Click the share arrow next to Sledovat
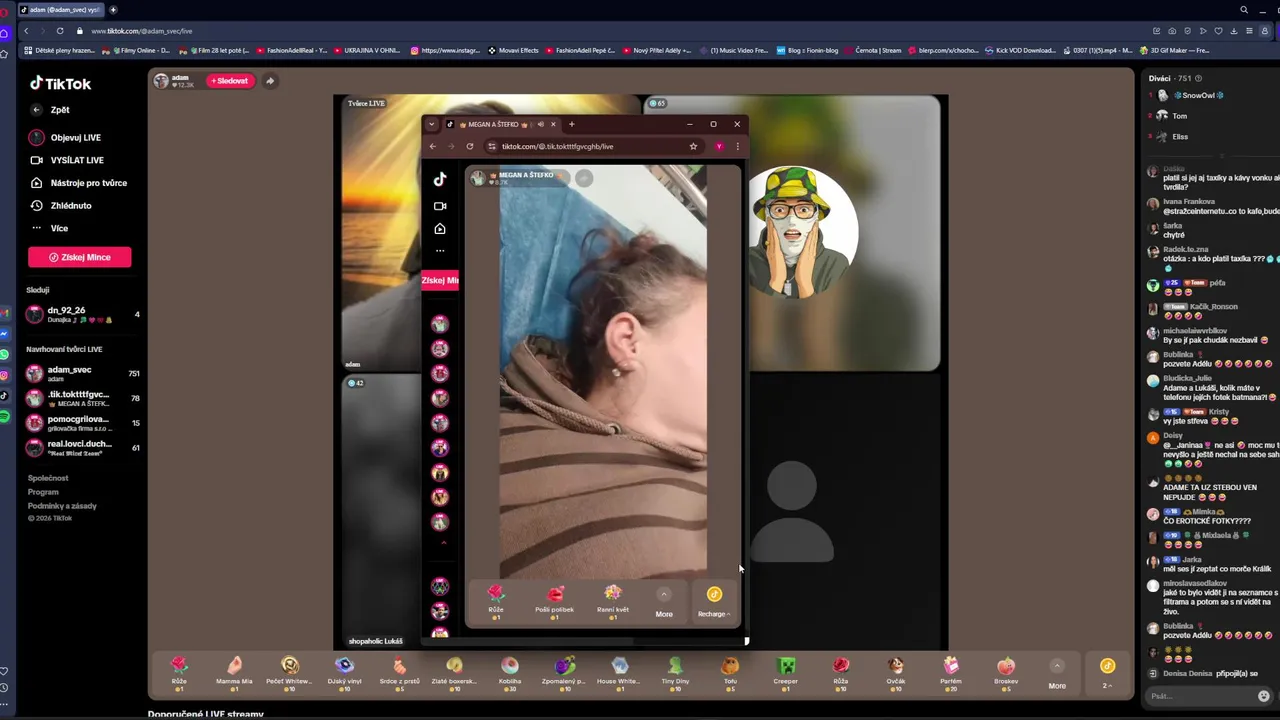 click(x=270, y=81)
